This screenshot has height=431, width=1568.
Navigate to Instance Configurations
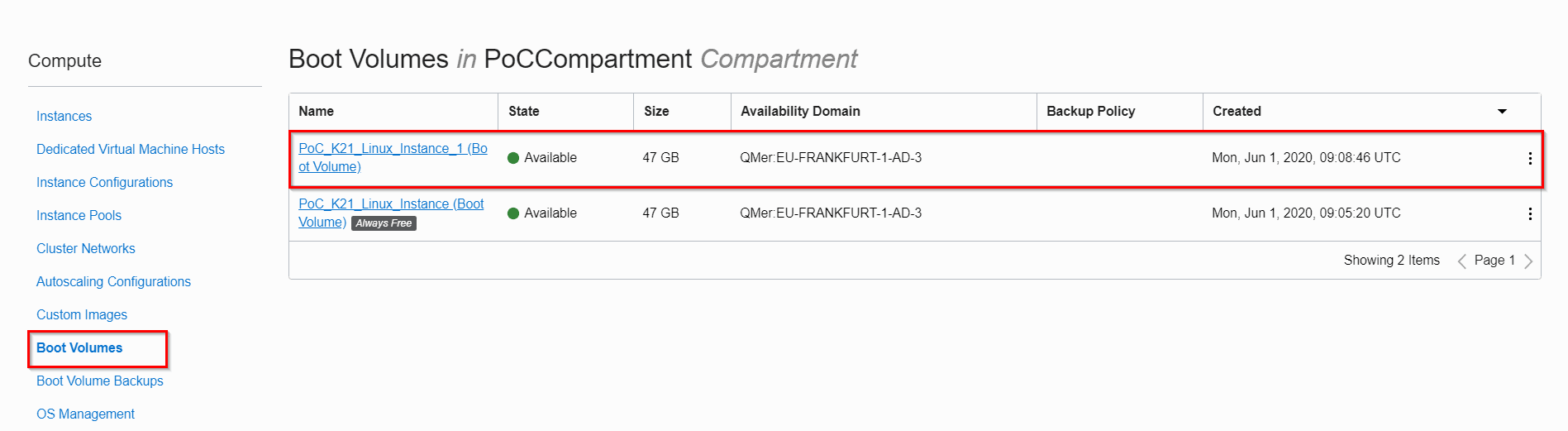click(104, 183)
